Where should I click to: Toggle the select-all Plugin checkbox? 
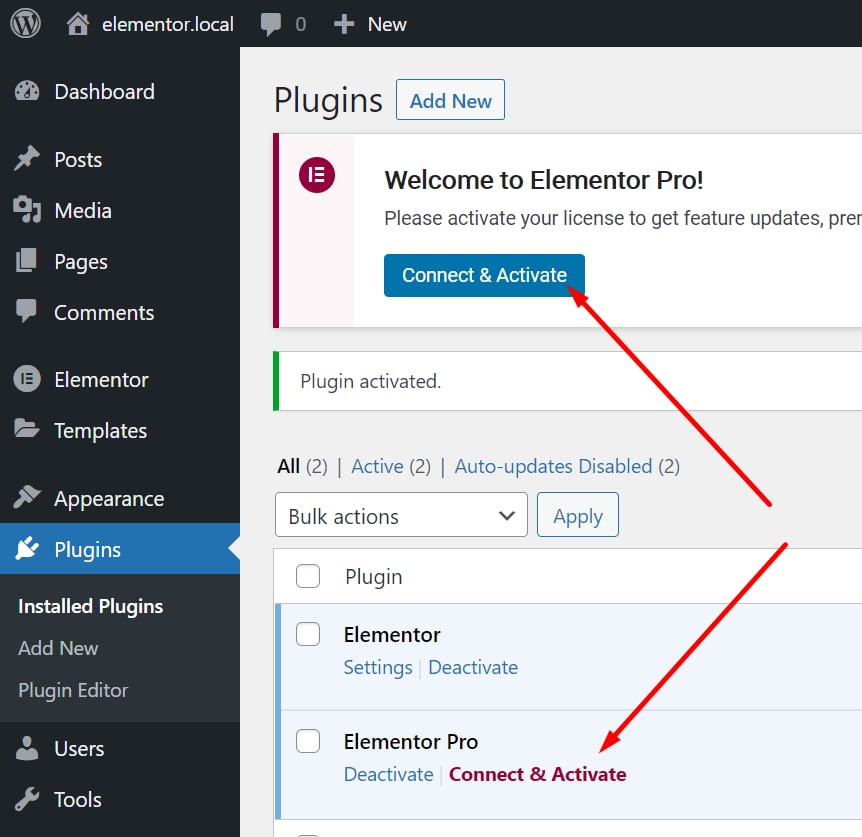(x=308, y=576)
